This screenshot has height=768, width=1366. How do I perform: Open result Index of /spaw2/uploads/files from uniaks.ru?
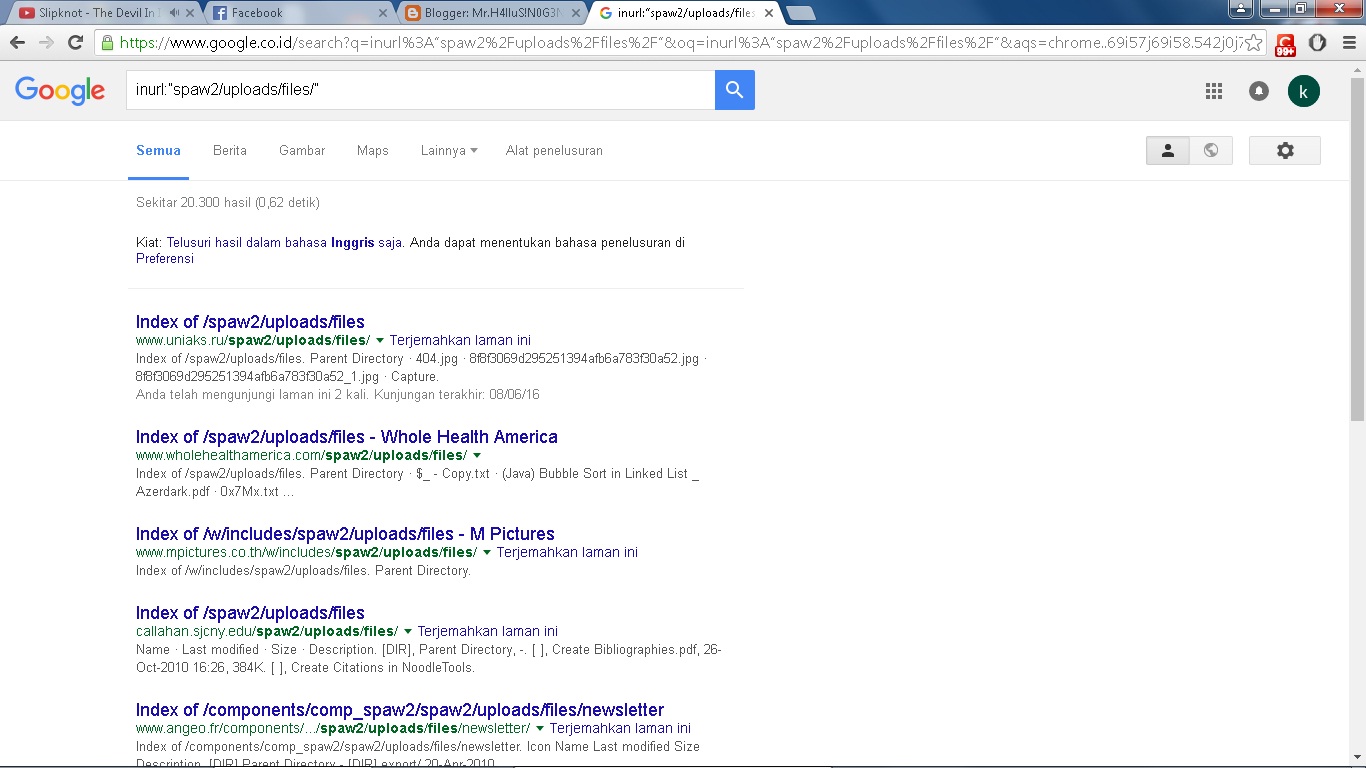(250, 322)
